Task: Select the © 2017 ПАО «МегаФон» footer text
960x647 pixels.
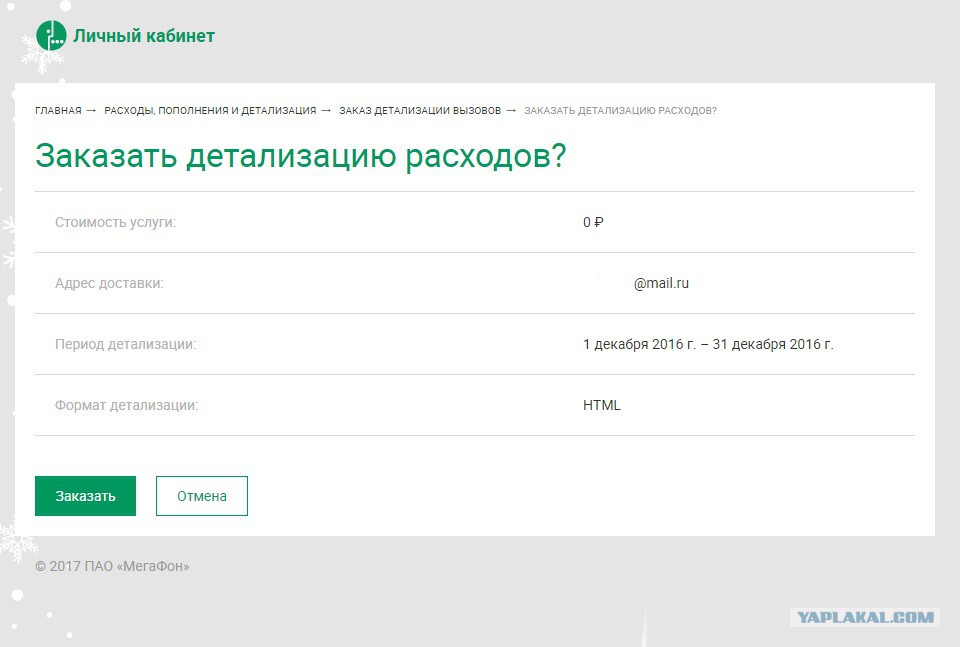Action: [x=112, y=566]
